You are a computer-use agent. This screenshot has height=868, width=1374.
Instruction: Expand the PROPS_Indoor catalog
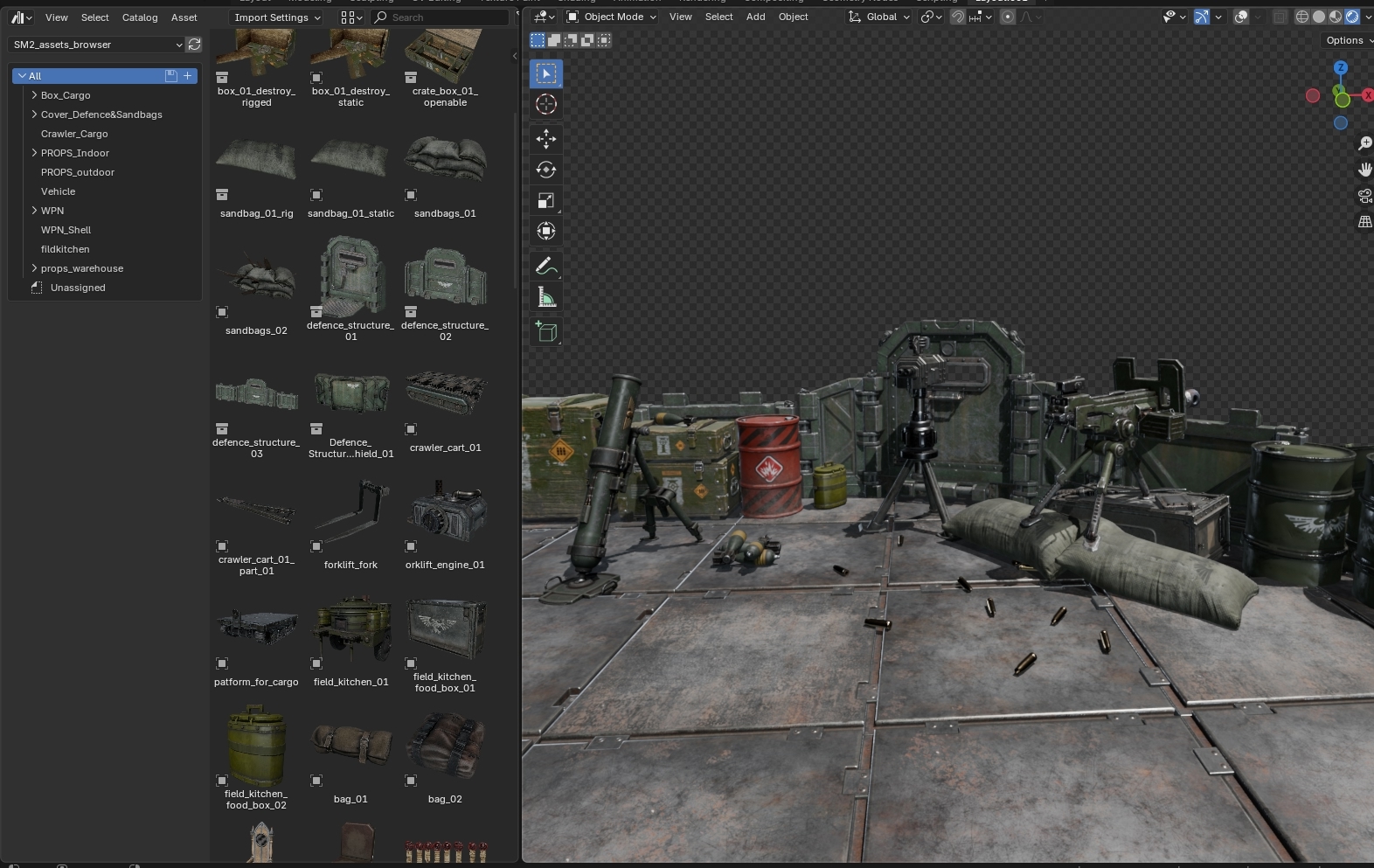pyautogui.click(x=34, y=153)
